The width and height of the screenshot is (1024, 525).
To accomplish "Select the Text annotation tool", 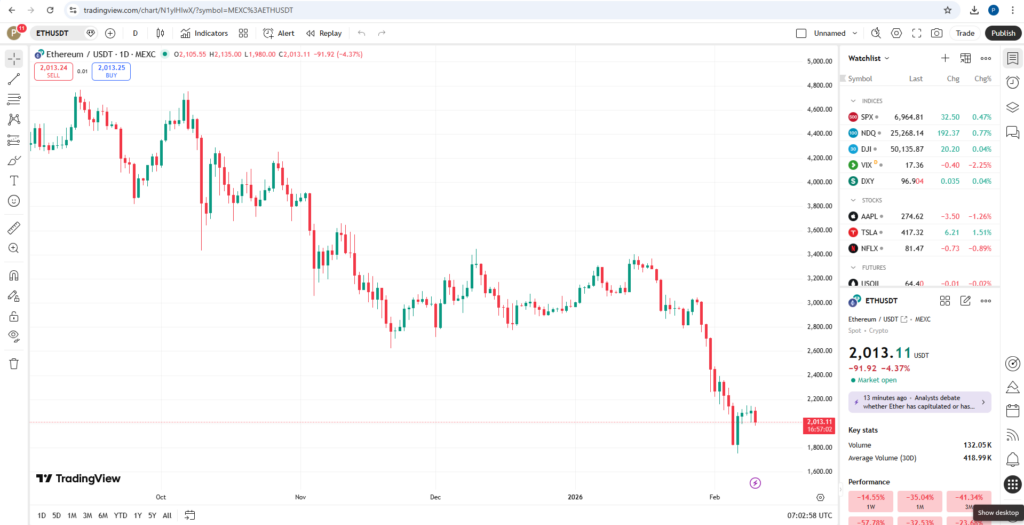I will tap(14, 180).
